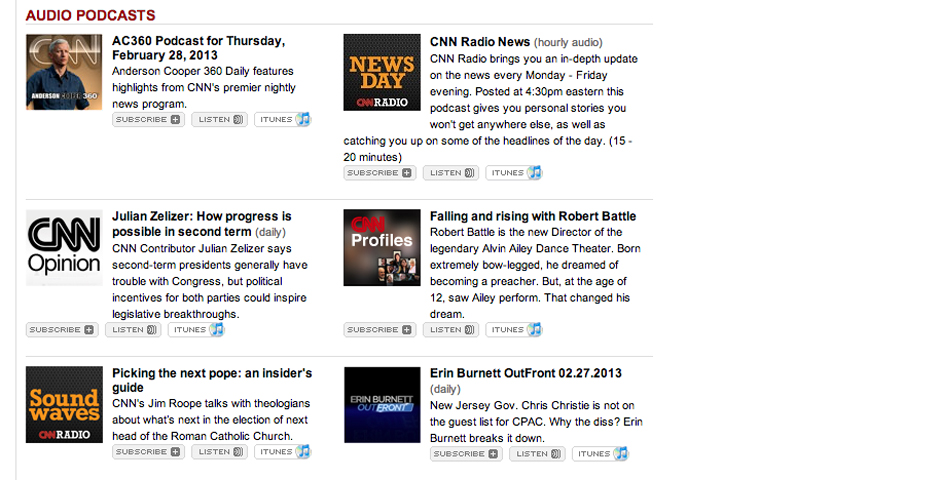Screen dimensions: 940x480
Task: Open Erin Burnett OutFront in iTunes
Action: [x=600, y=454]
